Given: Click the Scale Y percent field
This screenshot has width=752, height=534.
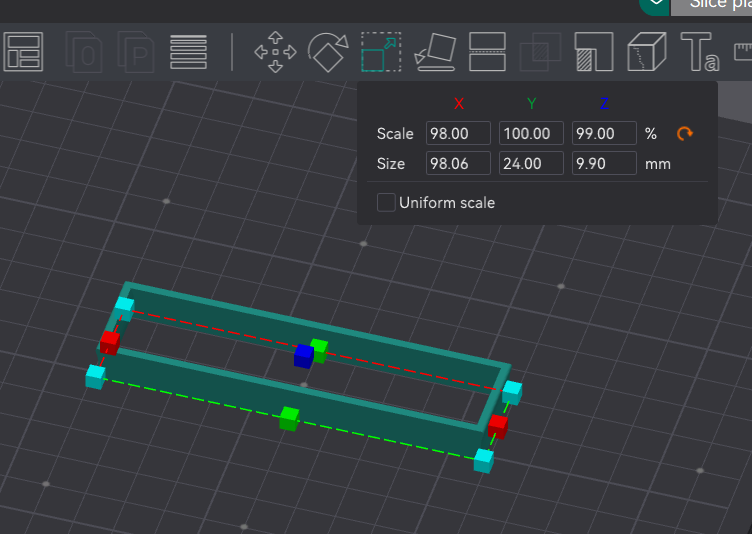Looking at the screenshot, I should tap(531, 133).
